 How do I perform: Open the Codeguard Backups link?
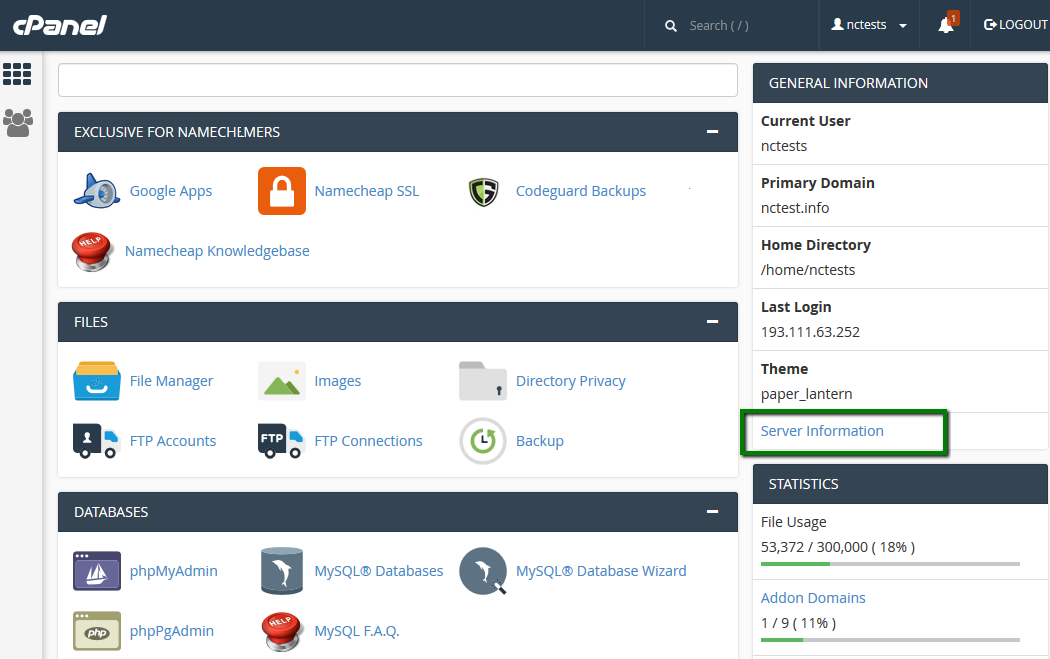point(581,191)
